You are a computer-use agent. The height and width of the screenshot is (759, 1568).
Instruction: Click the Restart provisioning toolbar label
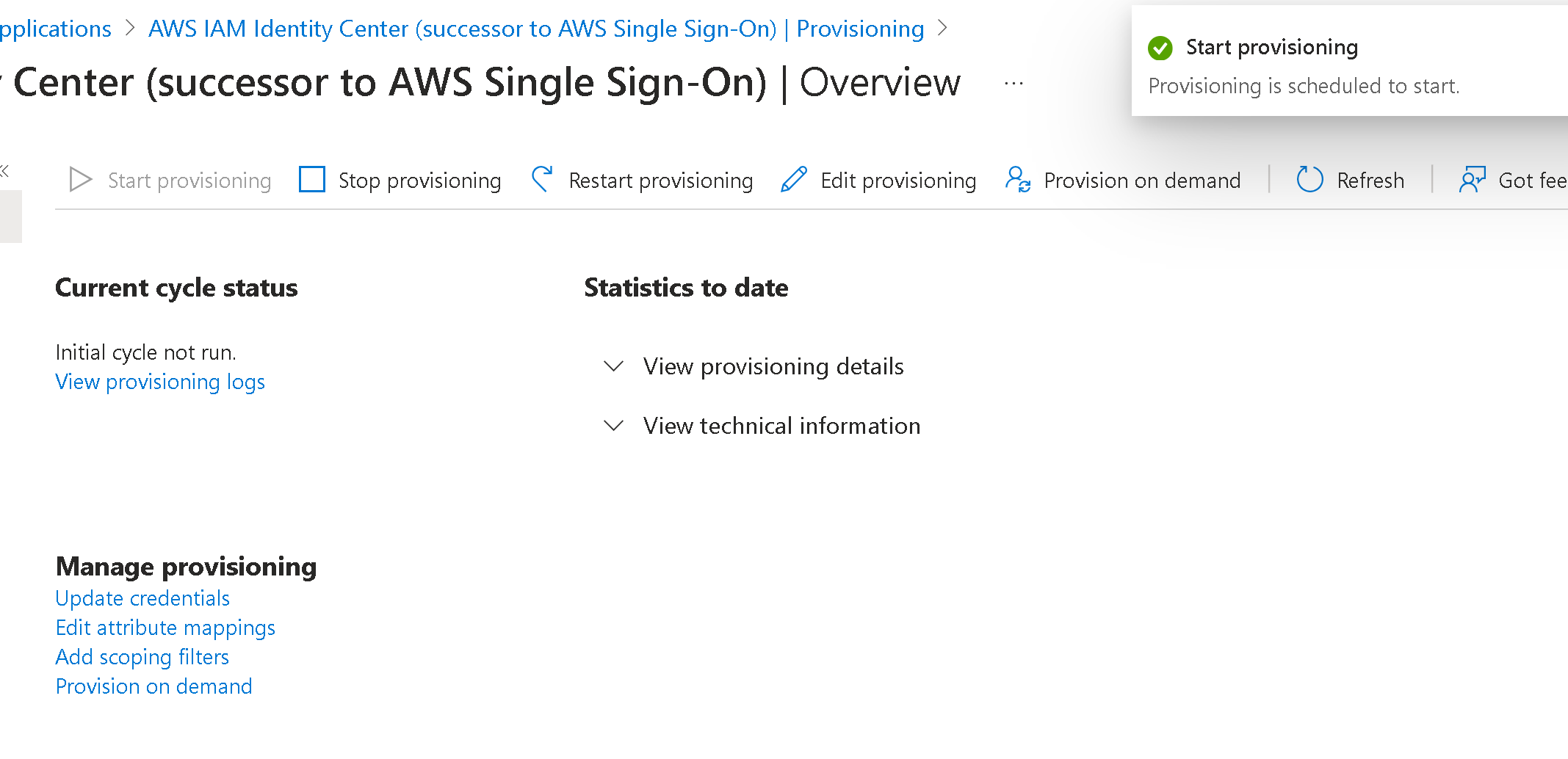(x=660, y=181)
